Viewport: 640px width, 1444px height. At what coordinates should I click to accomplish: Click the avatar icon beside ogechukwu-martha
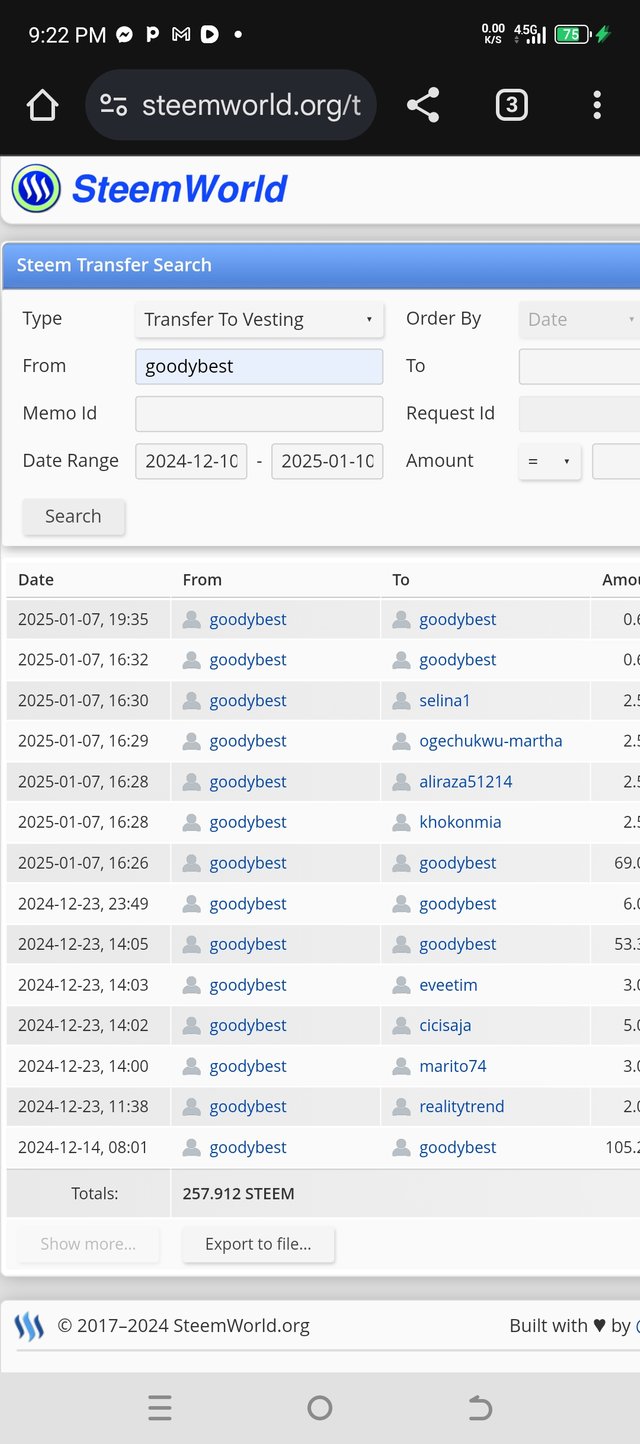(401, 741)
